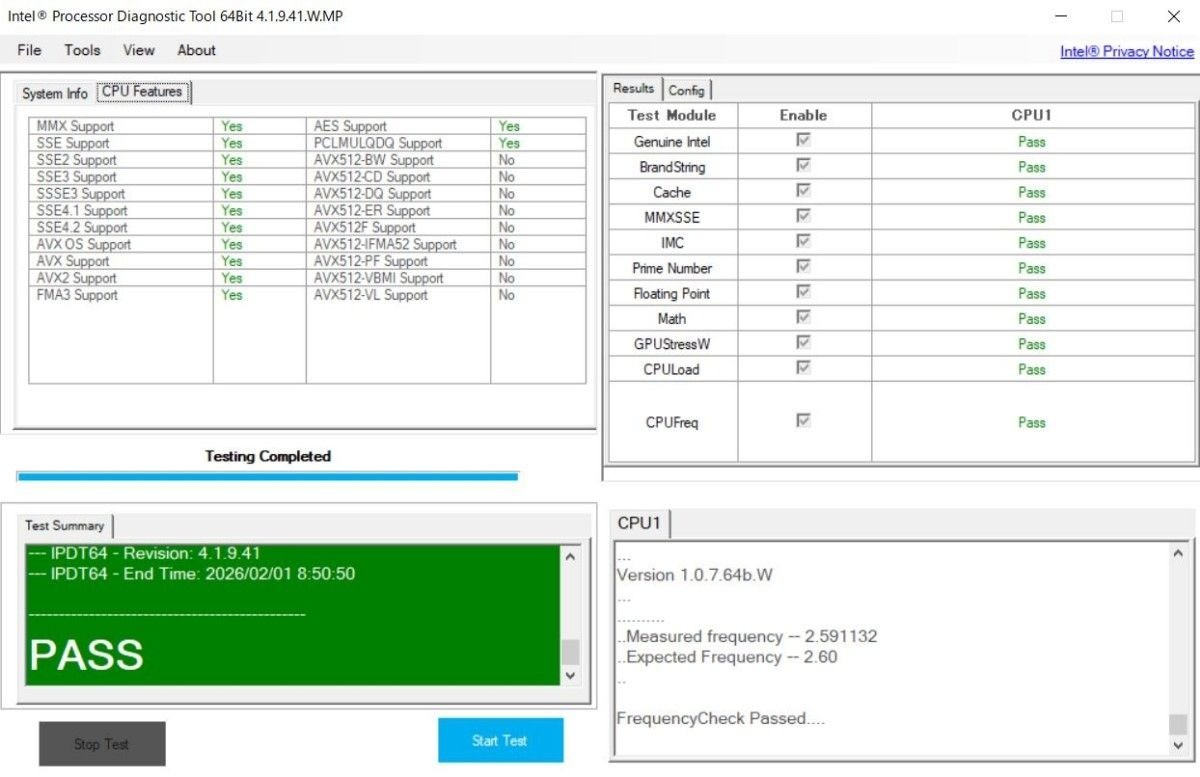This screenshot has width=1200, height=777.
Task: Switch to the Config tab
Action: 687,90
